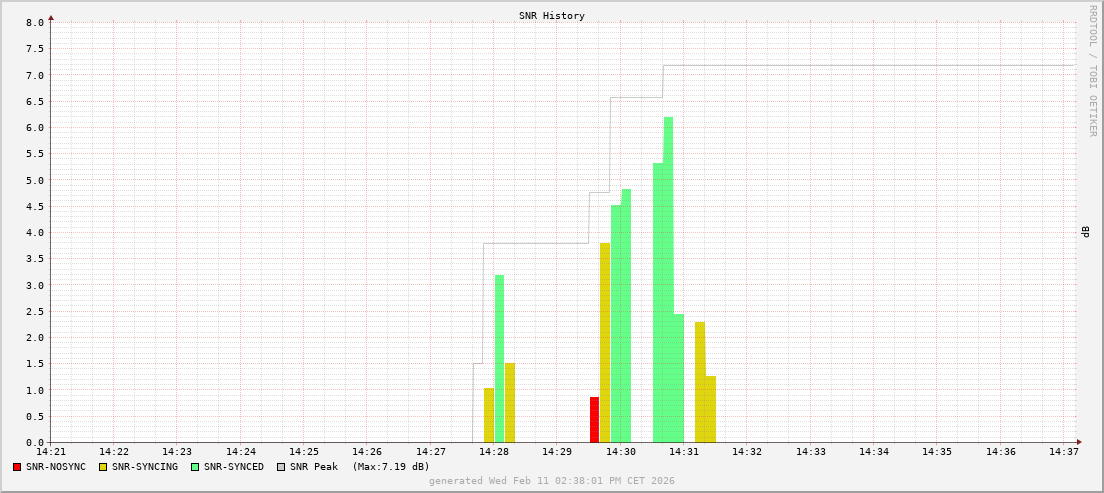Click the Max:7.19 dB value text
The width and height of the screenshot is (1104, 493).
point(391,467)
